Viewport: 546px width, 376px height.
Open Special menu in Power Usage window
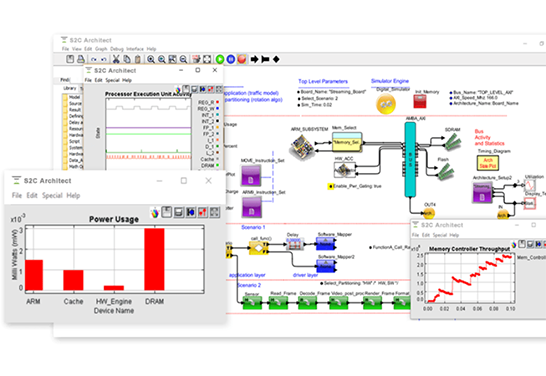pyautogui.click(x=52, y=195)
